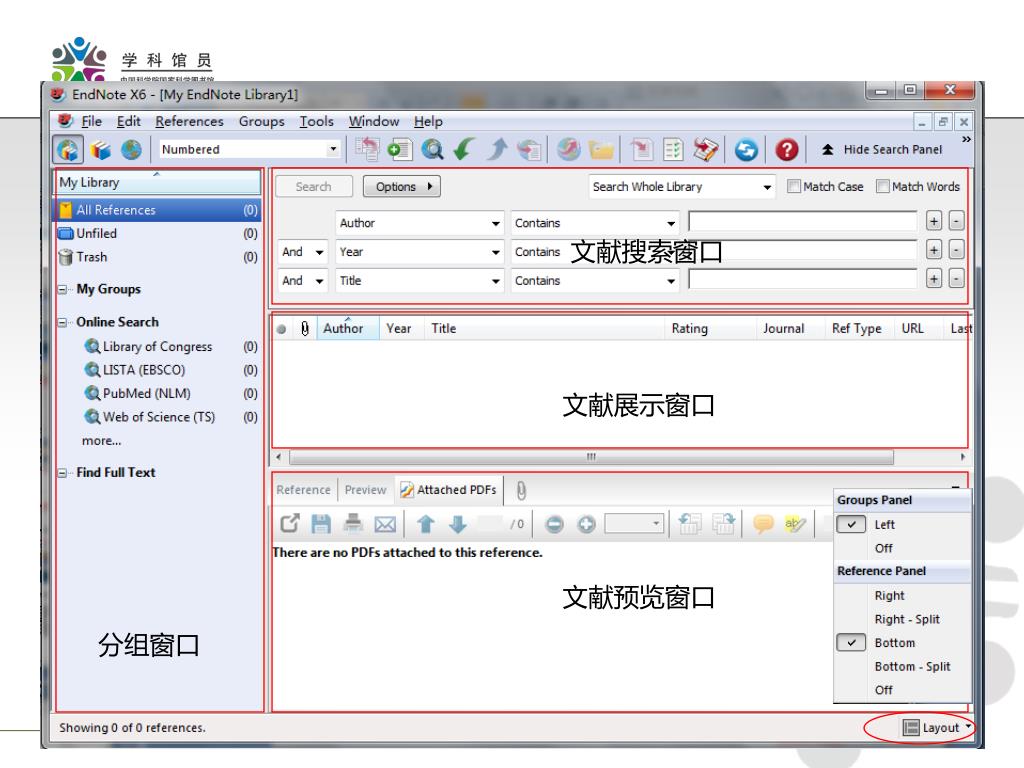Go to next PDF page down arrow
The height and width of the screenshot is (768, 1024).
[x=458, y=524]
